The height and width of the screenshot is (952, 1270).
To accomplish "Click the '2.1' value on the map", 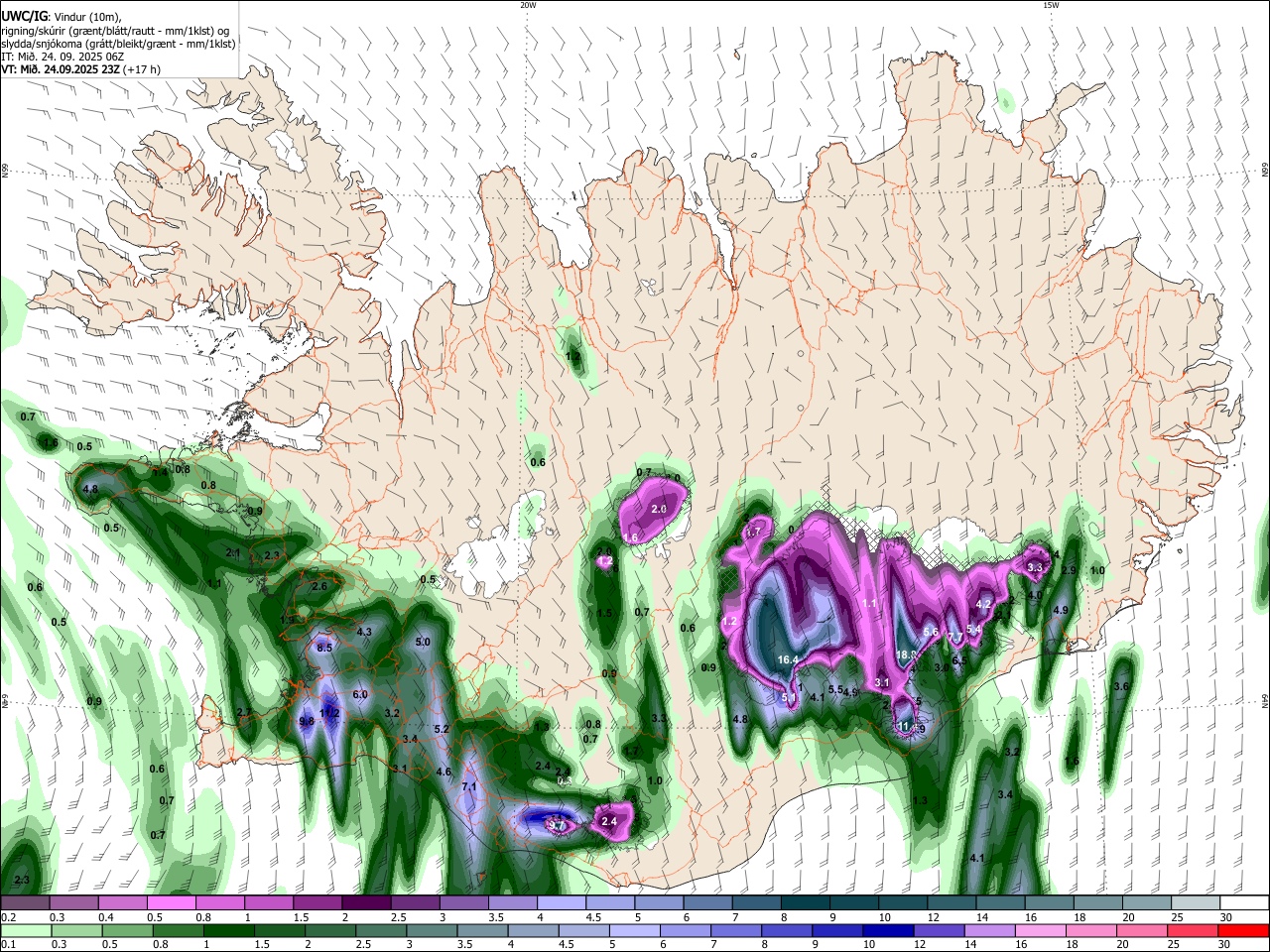I will [233, 552].
